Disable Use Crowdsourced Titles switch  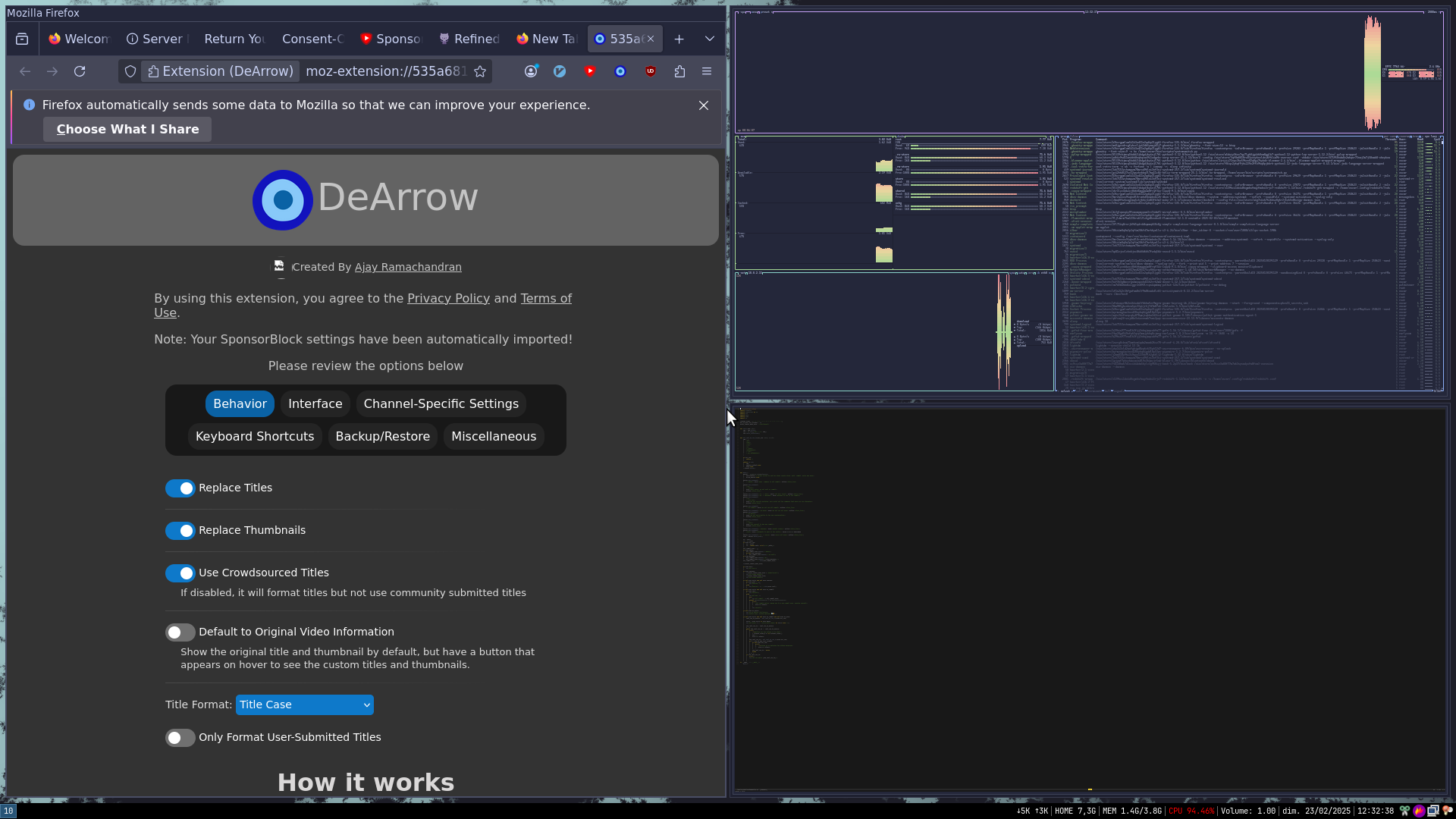pyautogui.click(x=180, y=573)
